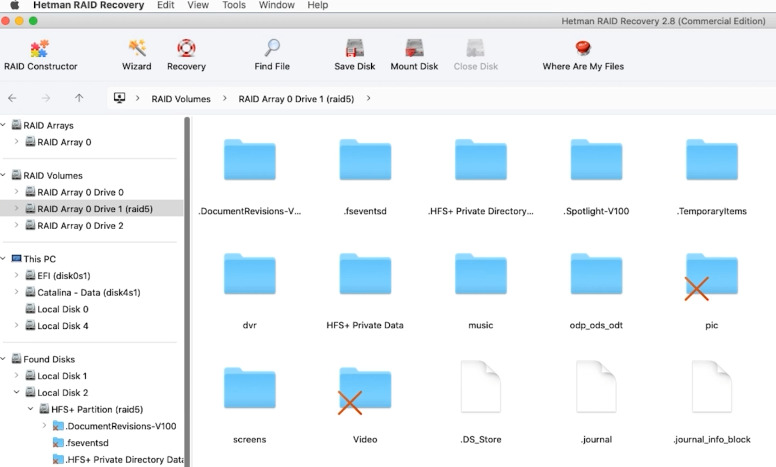Collapse the HFS+ Partition (raid5) node

click(x=31, y=409)
